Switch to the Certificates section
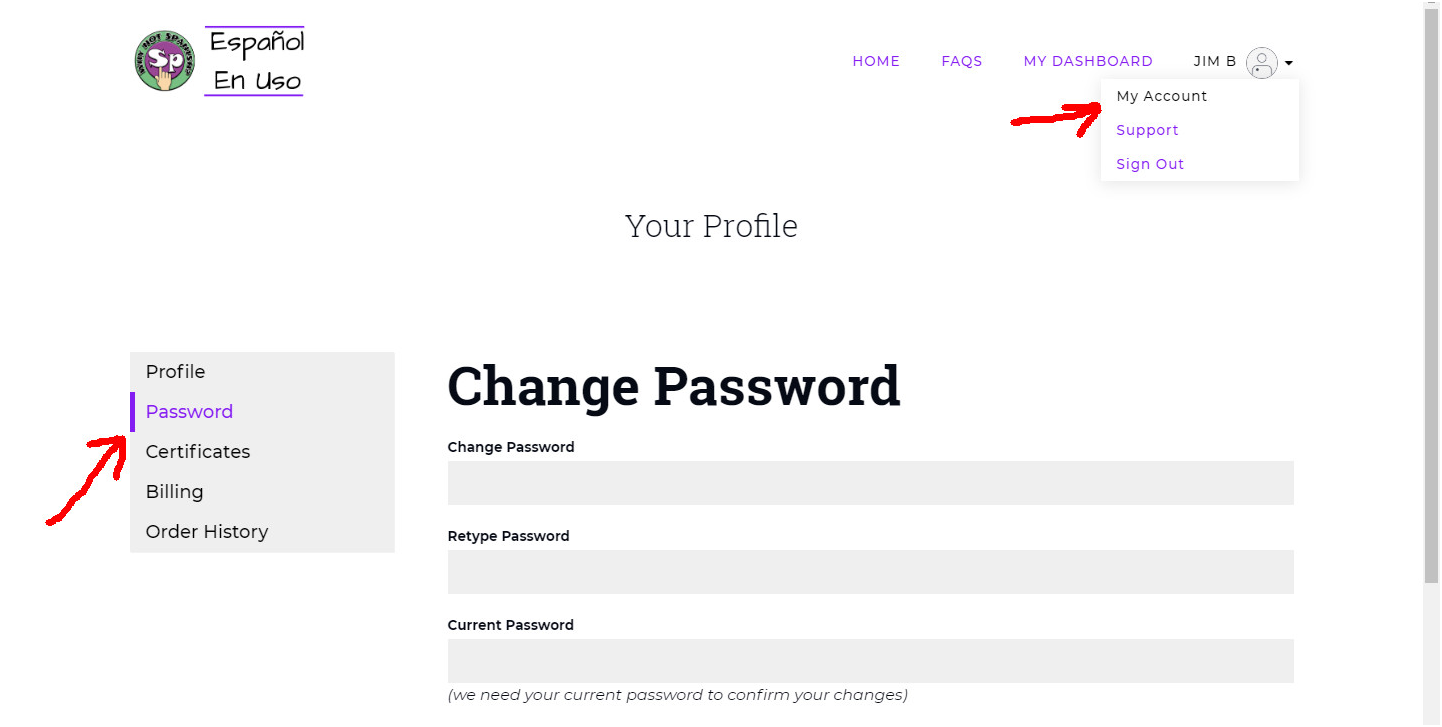The height and width of the screenshot is (727, 1442). pyautogui.click(x=263, y=452)
